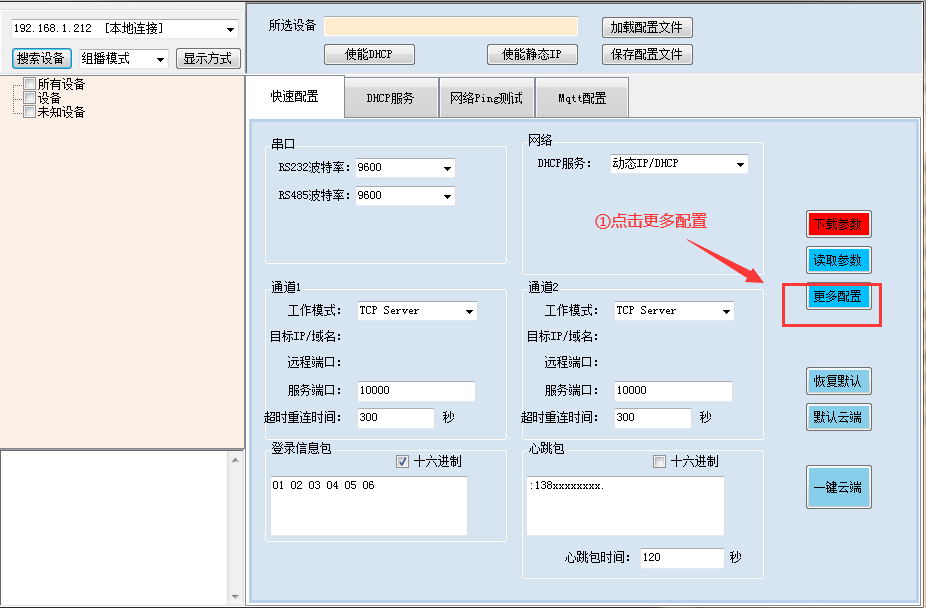
Task: Check the 所有设备 checkbox in device tree
Action: pos(28,84)
